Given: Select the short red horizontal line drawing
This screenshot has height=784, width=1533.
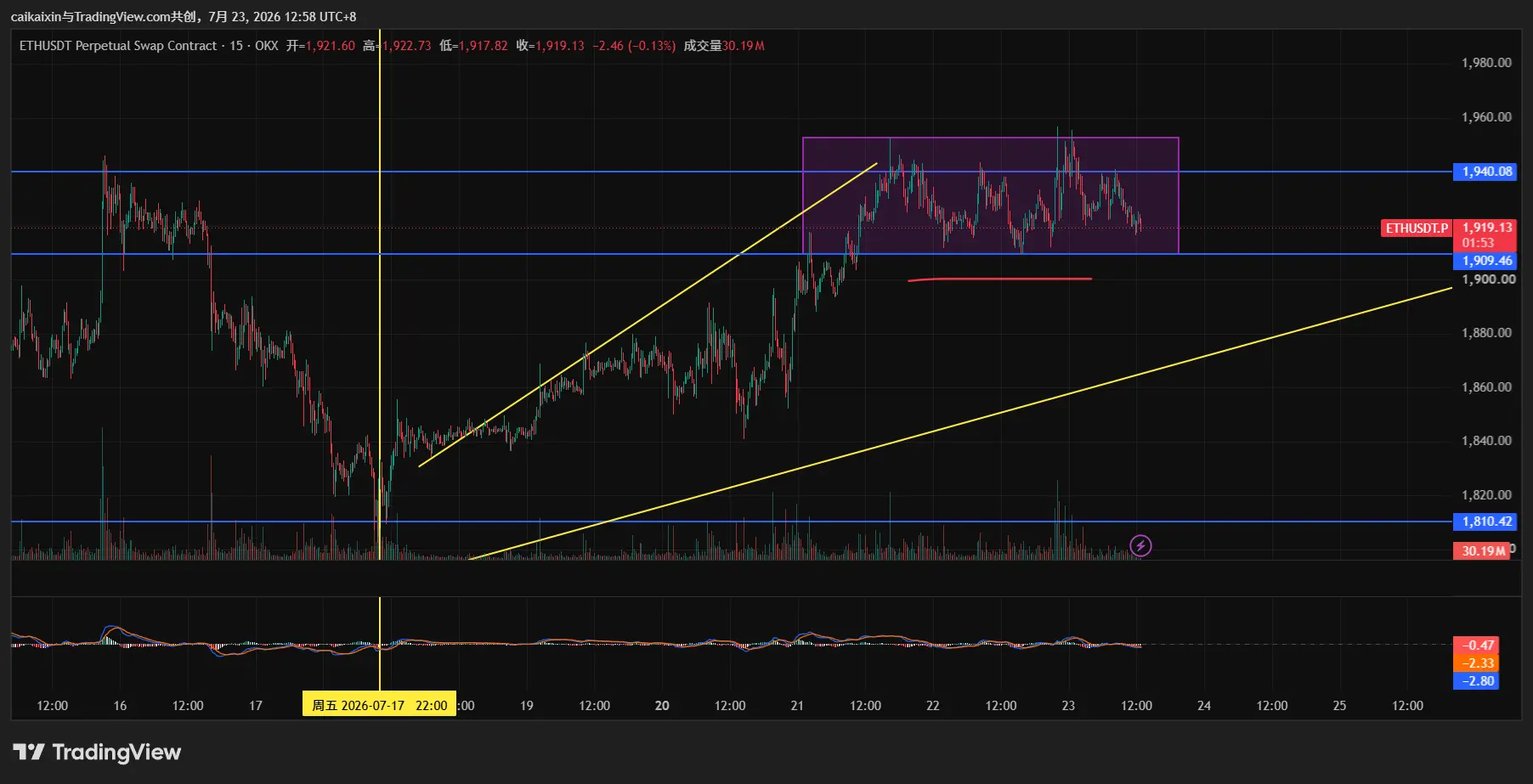Looking at the screenshot, I should click(x=1000, y=279).
